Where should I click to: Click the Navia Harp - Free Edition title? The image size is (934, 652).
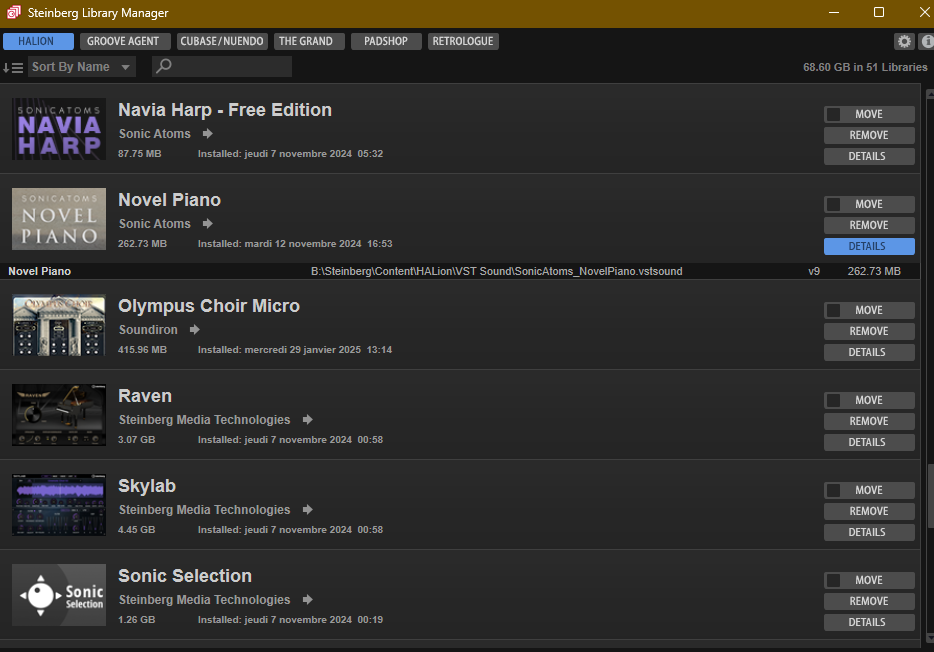pyautogui.click(x=225, y=110)
